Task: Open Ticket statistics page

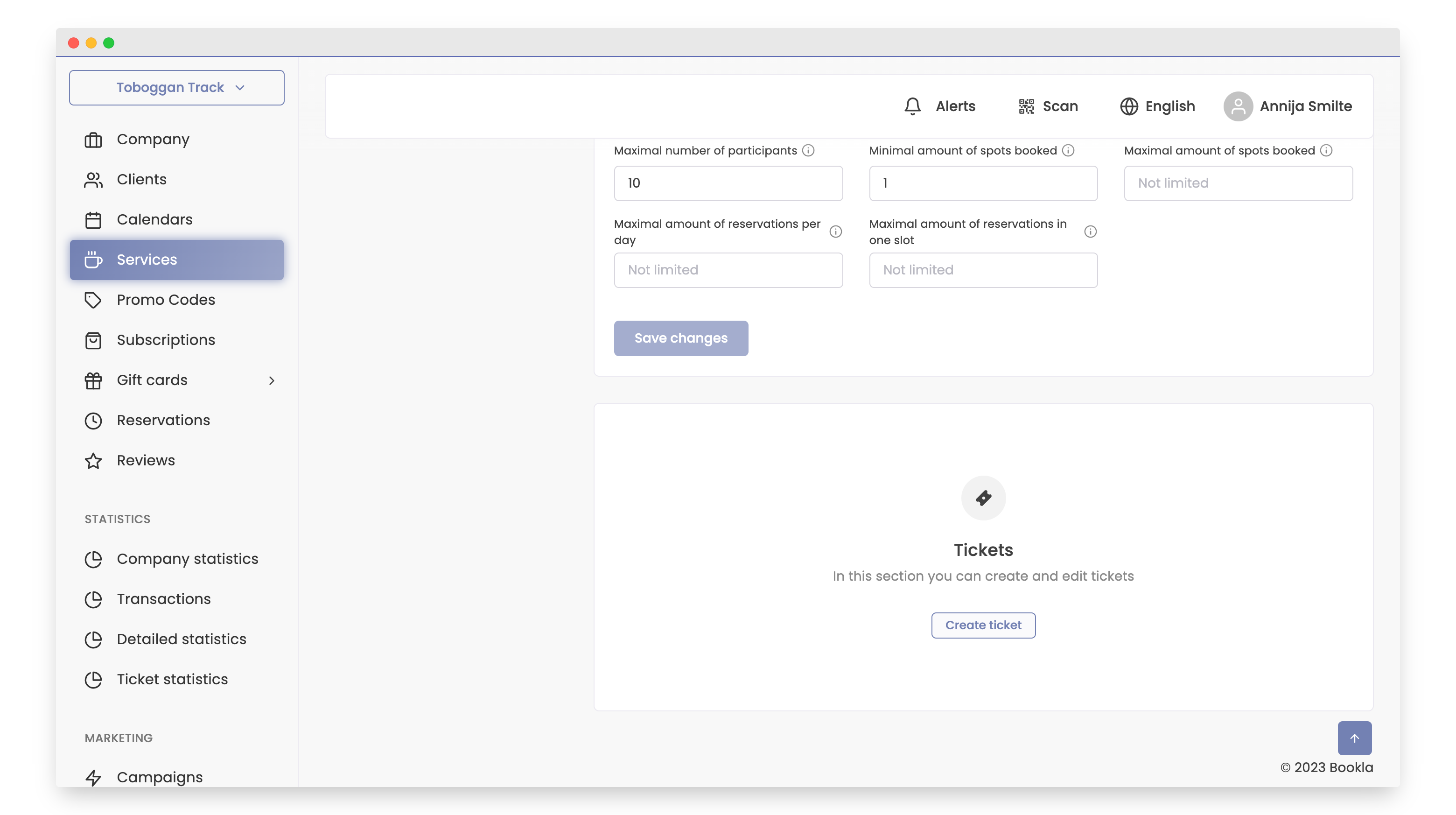Action: click(172, 679)
